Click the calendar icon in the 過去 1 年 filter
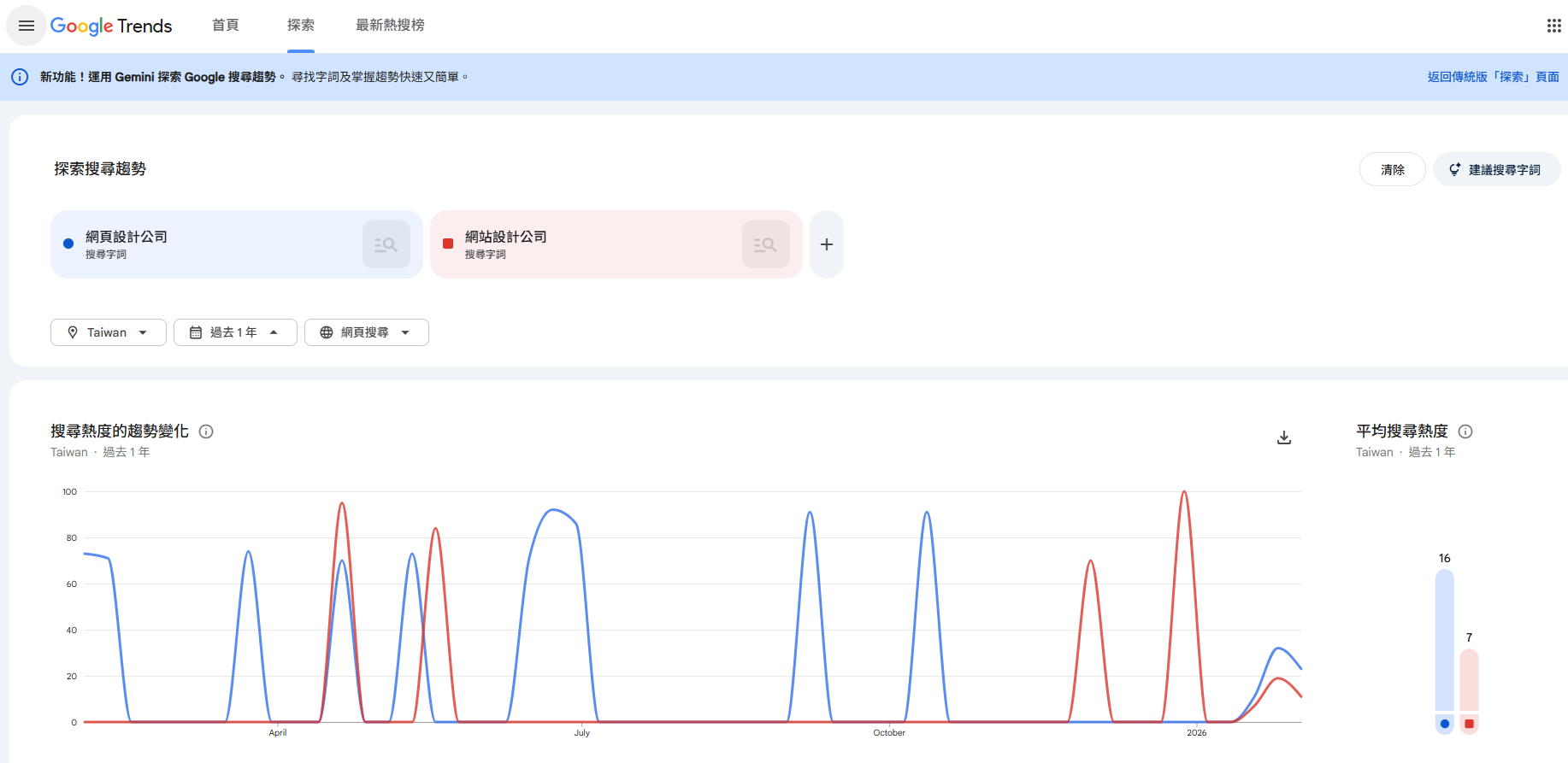Image resolution: width=1568 pixels, height=763 pixels. coord(196,332)
